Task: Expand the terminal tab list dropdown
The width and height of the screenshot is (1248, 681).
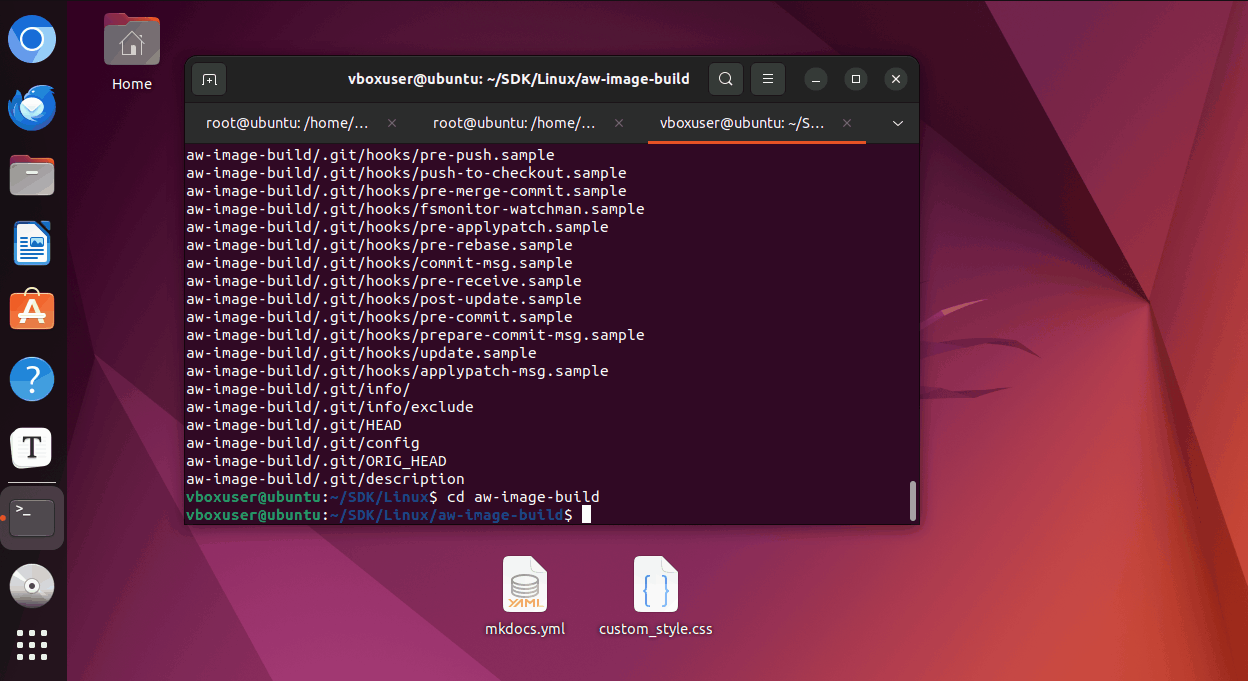Action: click(897, 123)
